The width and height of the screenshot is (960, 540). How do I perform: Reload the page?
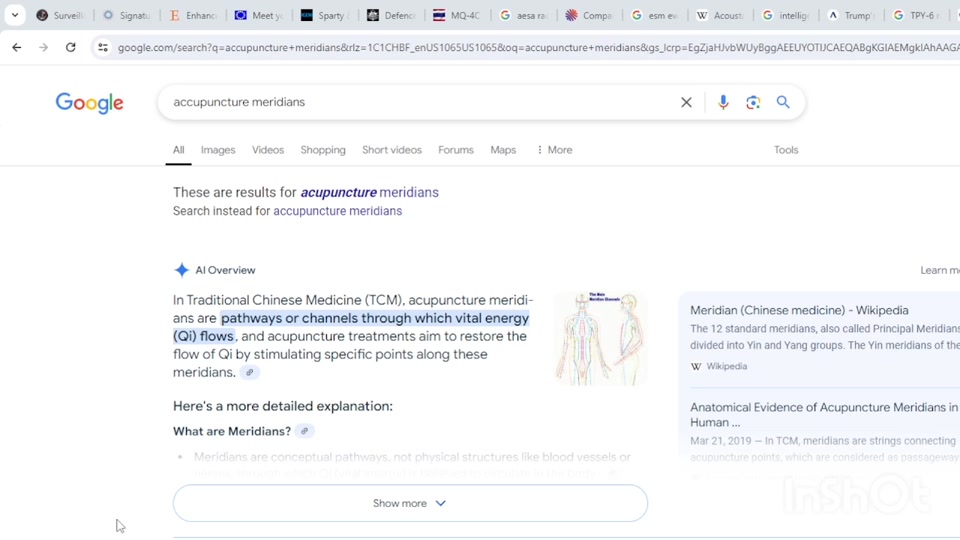(70, 47)
